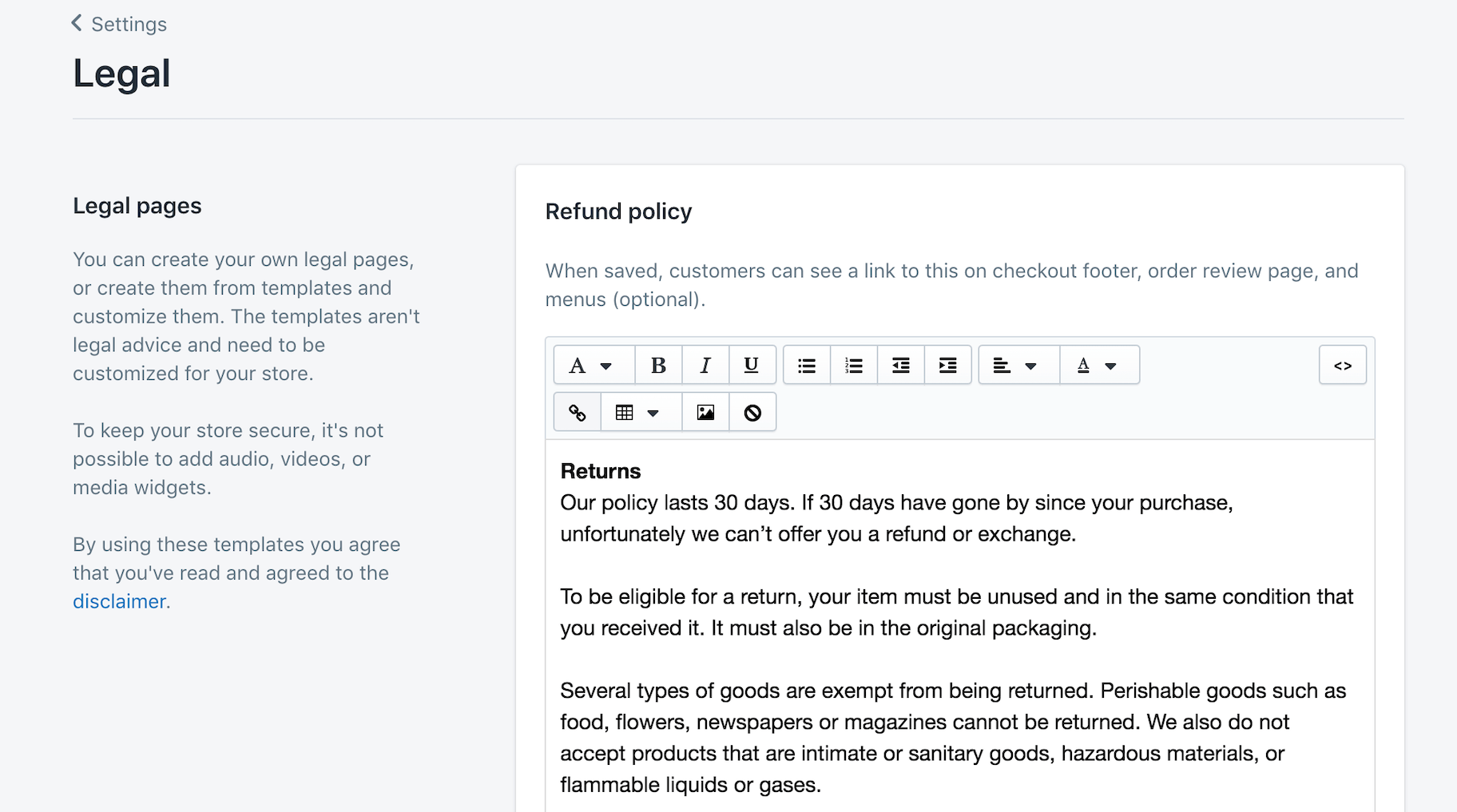Image resolution: width=1457 pixels, height=812 pixels.
Task: Insert a bulleted list
Action: coord(806,365)
